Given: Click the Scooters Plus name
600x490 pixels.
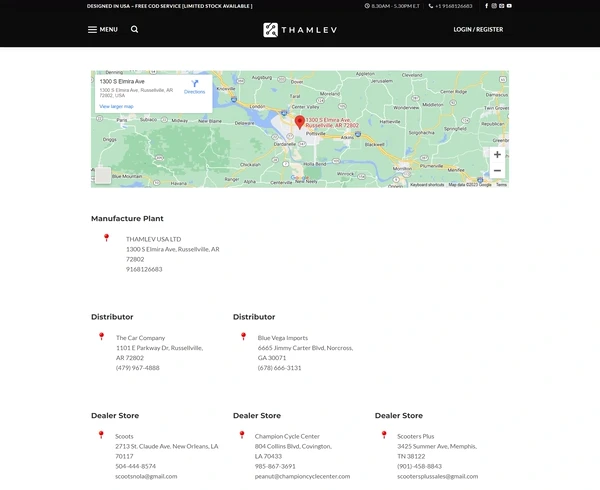Looking at the screenshot, I should click(x=416, y=436).
